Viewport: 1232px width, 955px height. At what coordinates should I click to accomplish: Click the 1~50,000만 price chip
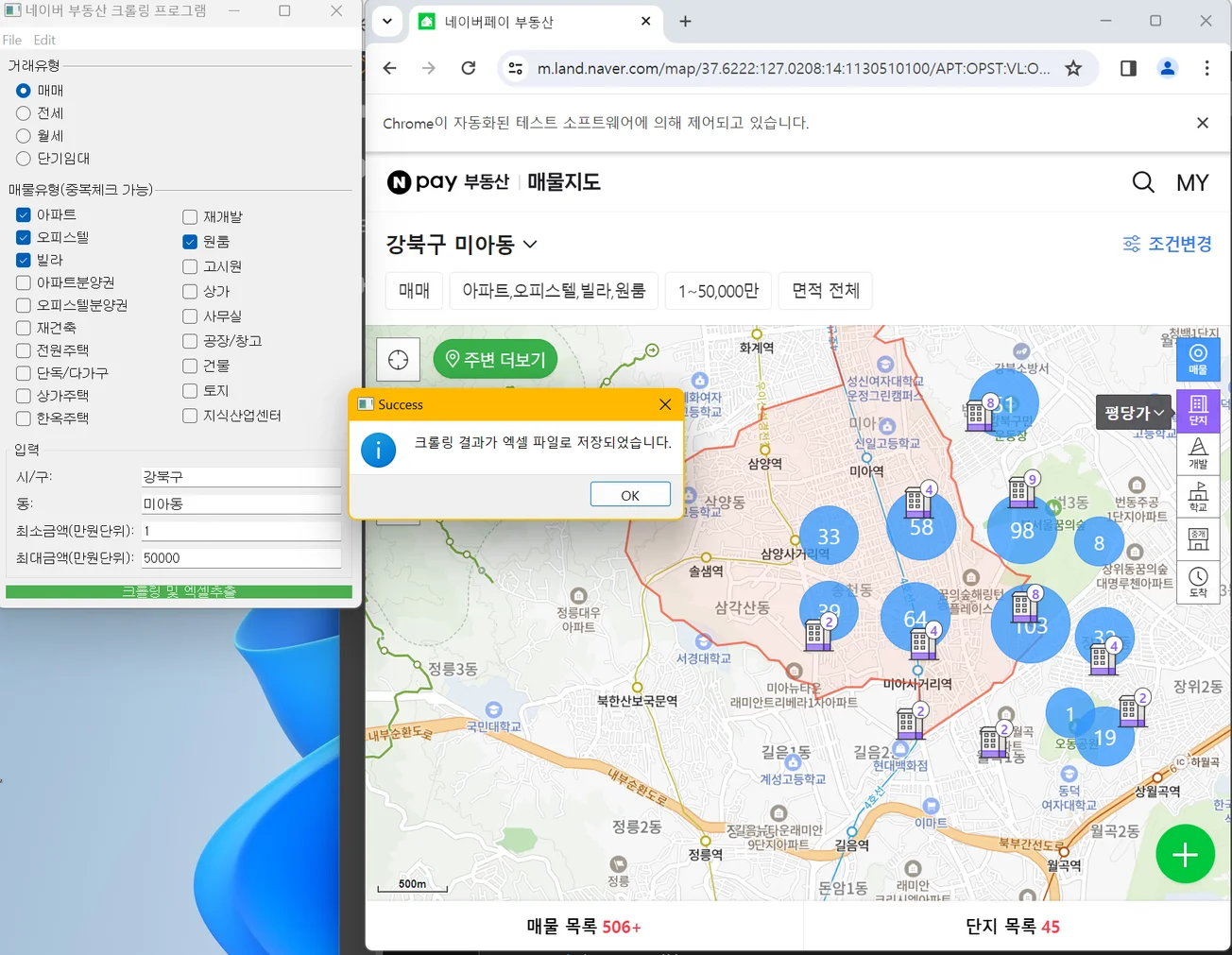click(x=718, y=291)
